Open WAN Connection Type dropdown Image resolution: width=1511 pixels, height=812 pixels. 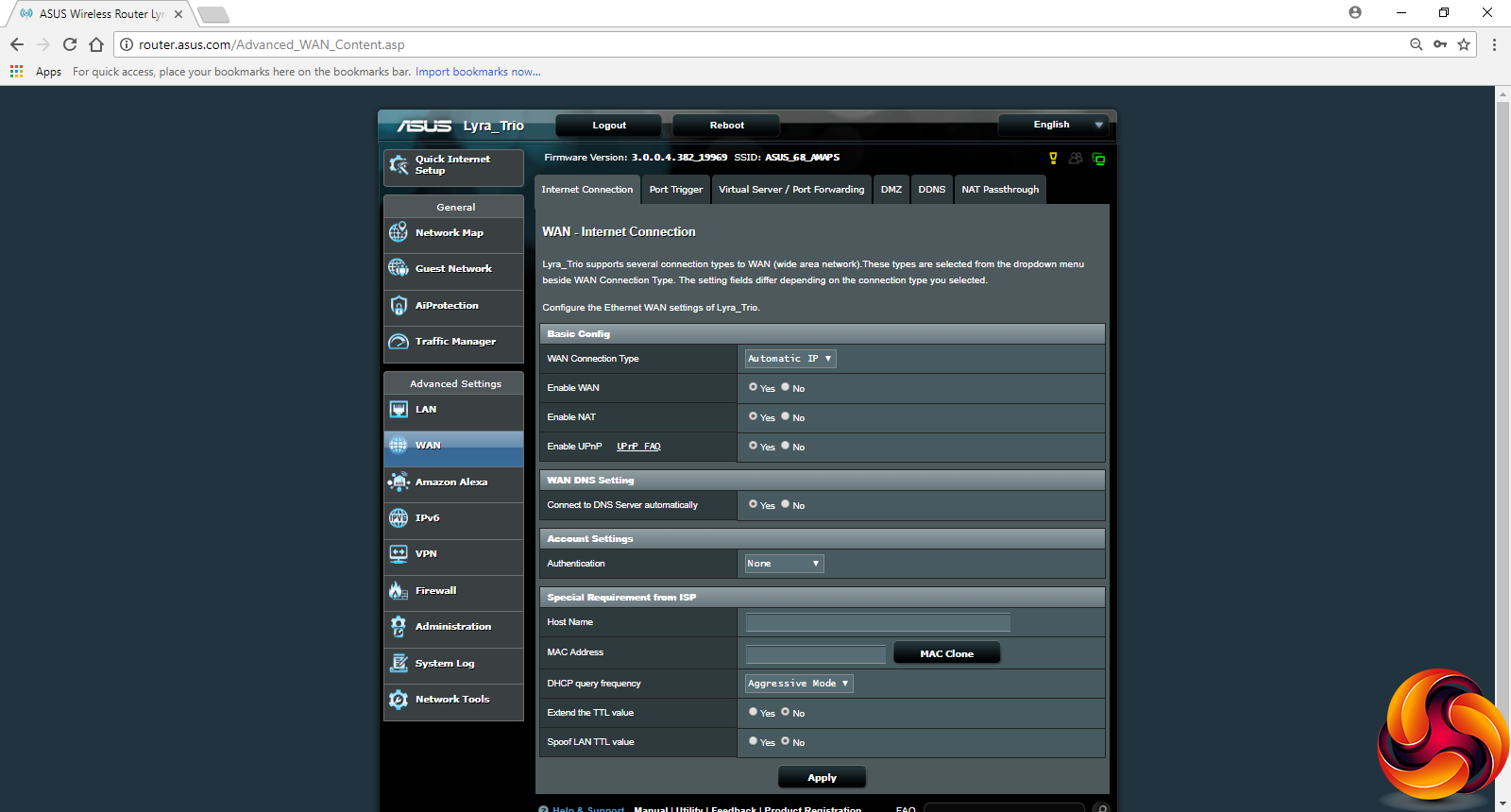789,359
